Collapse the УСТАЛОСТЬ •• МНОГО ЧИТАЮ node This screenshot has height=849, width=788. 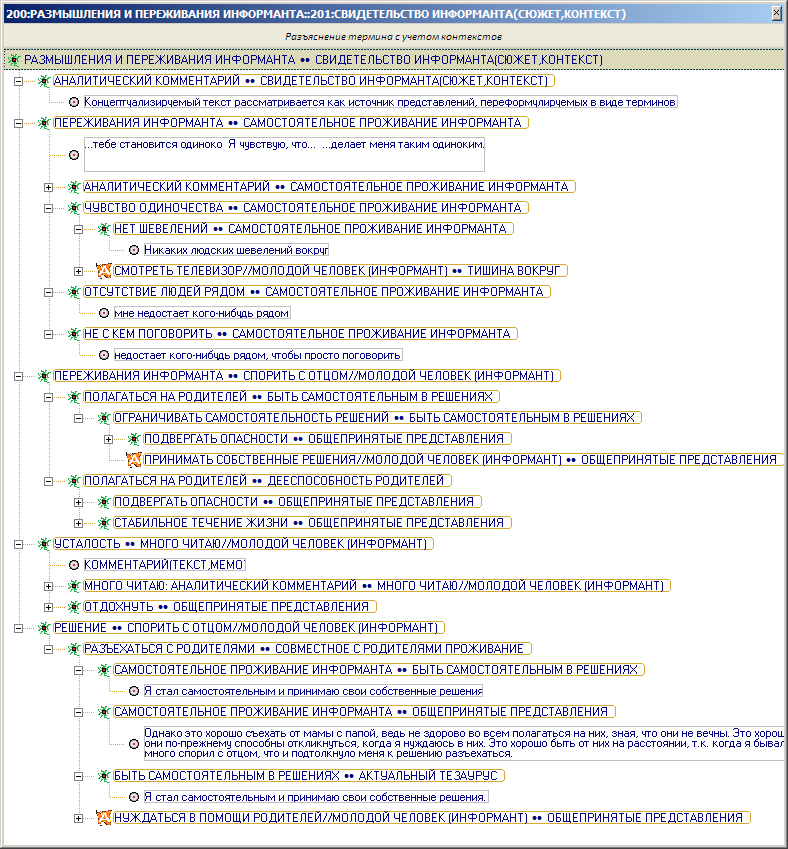pyautogui.click(x=18, y=544)
